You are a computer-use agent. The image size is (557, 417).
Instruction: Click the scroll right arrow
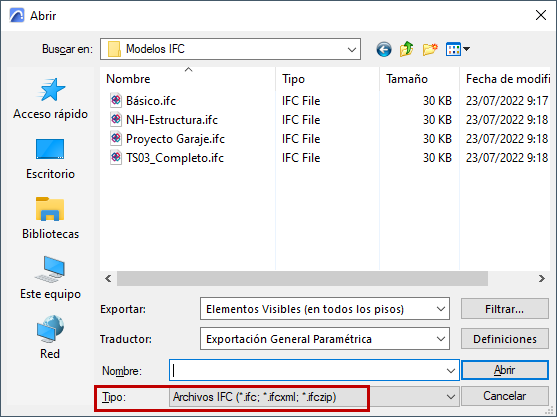pyautogui.click(x=541, y=278)
